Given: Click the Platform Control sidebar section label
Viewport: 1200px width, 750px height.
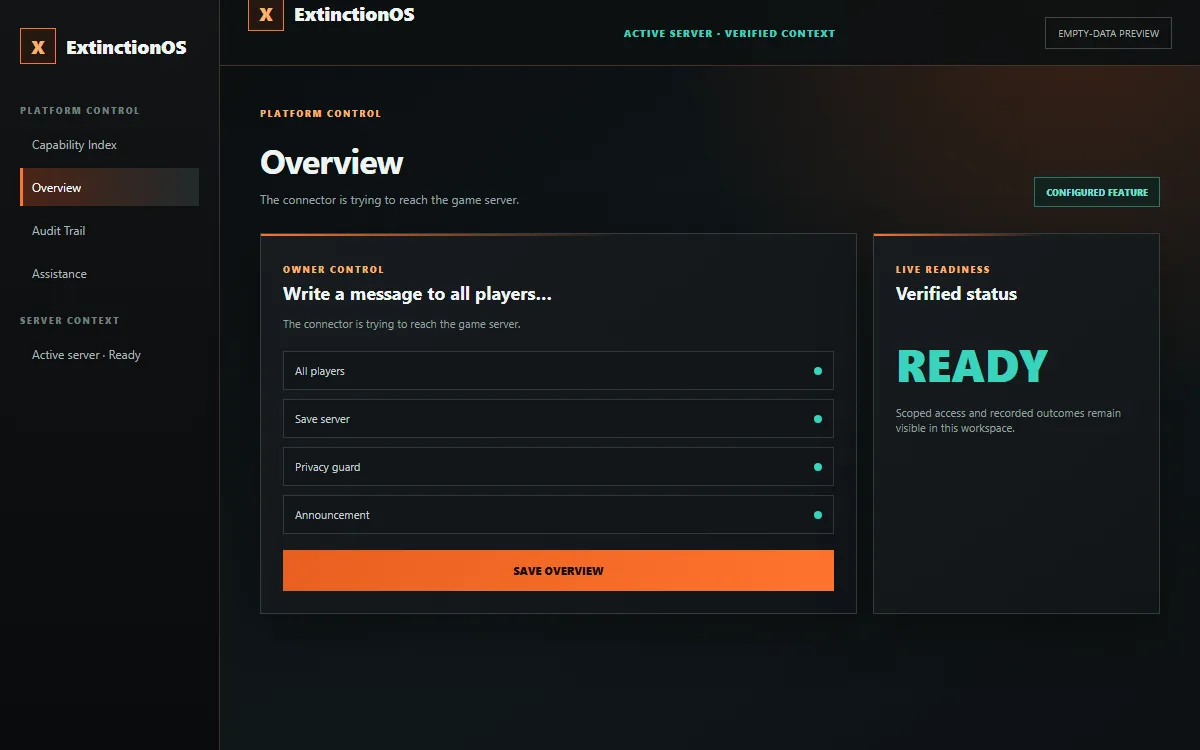Looking at the screenshot, I should click(x=80, y=111).
